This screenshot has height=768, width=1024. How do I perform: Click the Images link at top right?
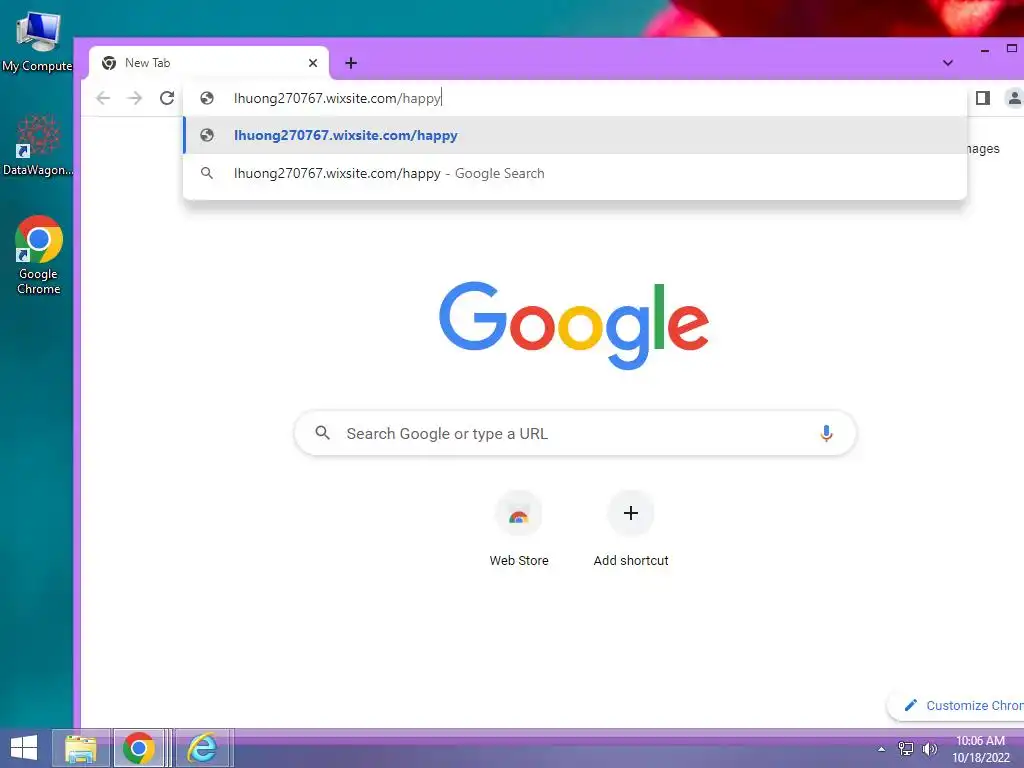pyautogui.click(x=983, y=149)
